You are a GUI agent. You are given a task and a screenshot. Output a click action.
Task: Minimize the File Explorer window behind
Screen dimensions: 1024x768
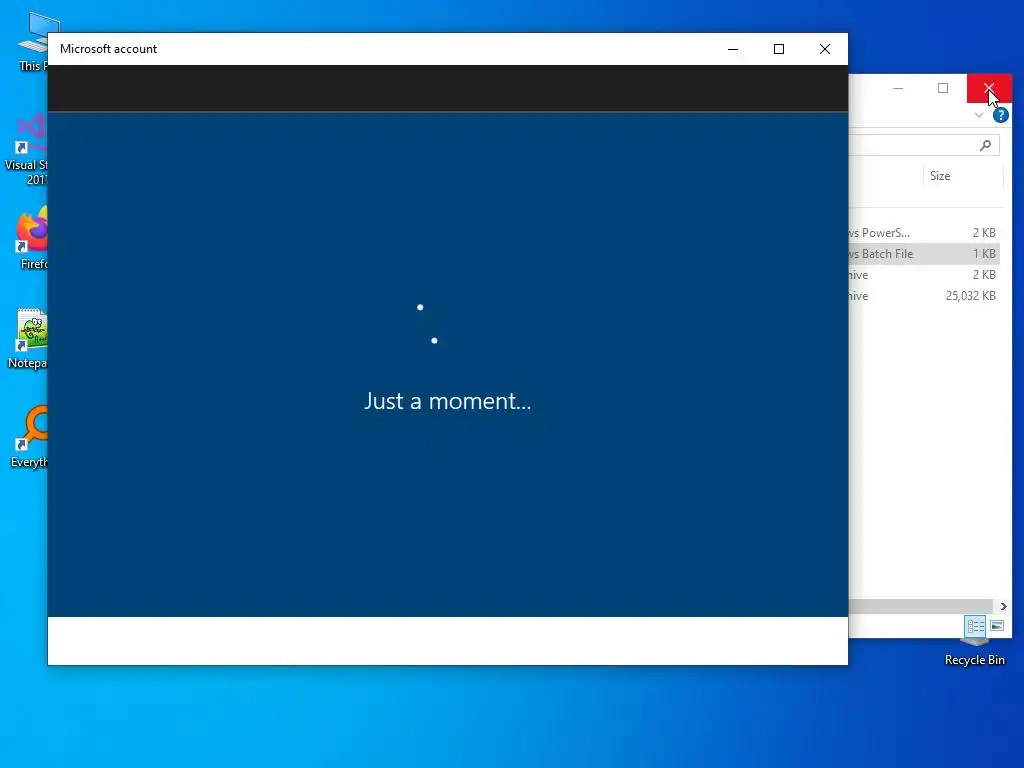898,88
